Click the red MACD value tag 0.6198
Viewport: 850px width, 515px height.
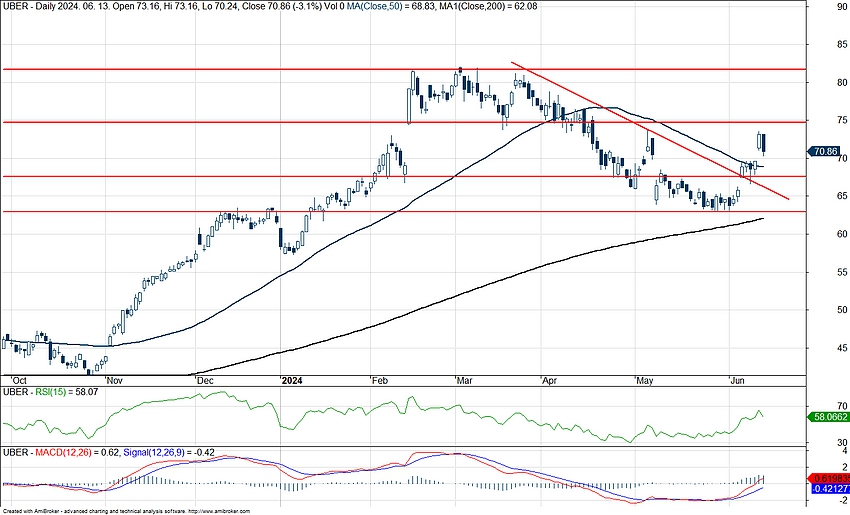(x=828, y=479)
